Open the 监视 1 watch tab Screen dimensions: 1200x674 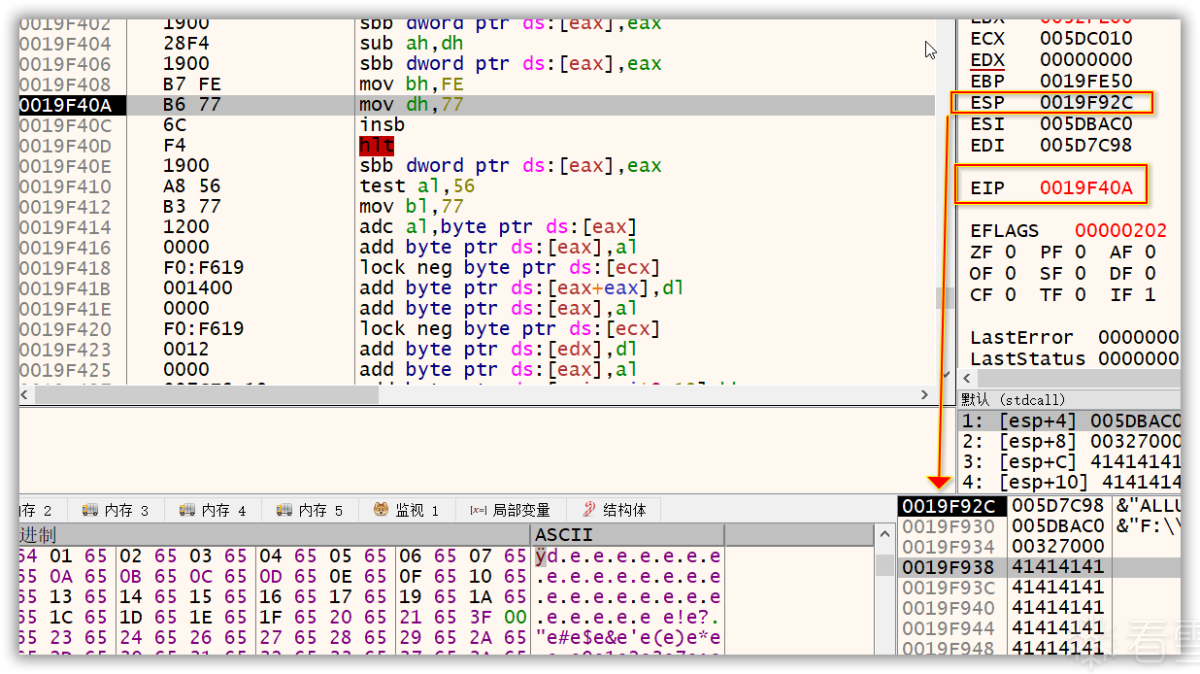click(x=406, y=510)
